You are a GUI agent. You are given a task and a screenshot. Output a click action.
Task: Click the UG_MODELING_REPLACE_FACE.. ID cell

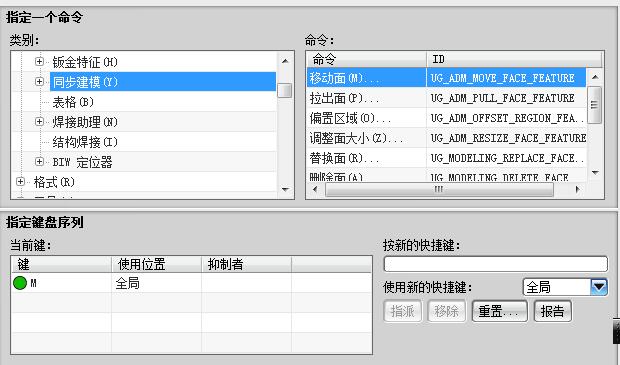(x=507, y=158)
